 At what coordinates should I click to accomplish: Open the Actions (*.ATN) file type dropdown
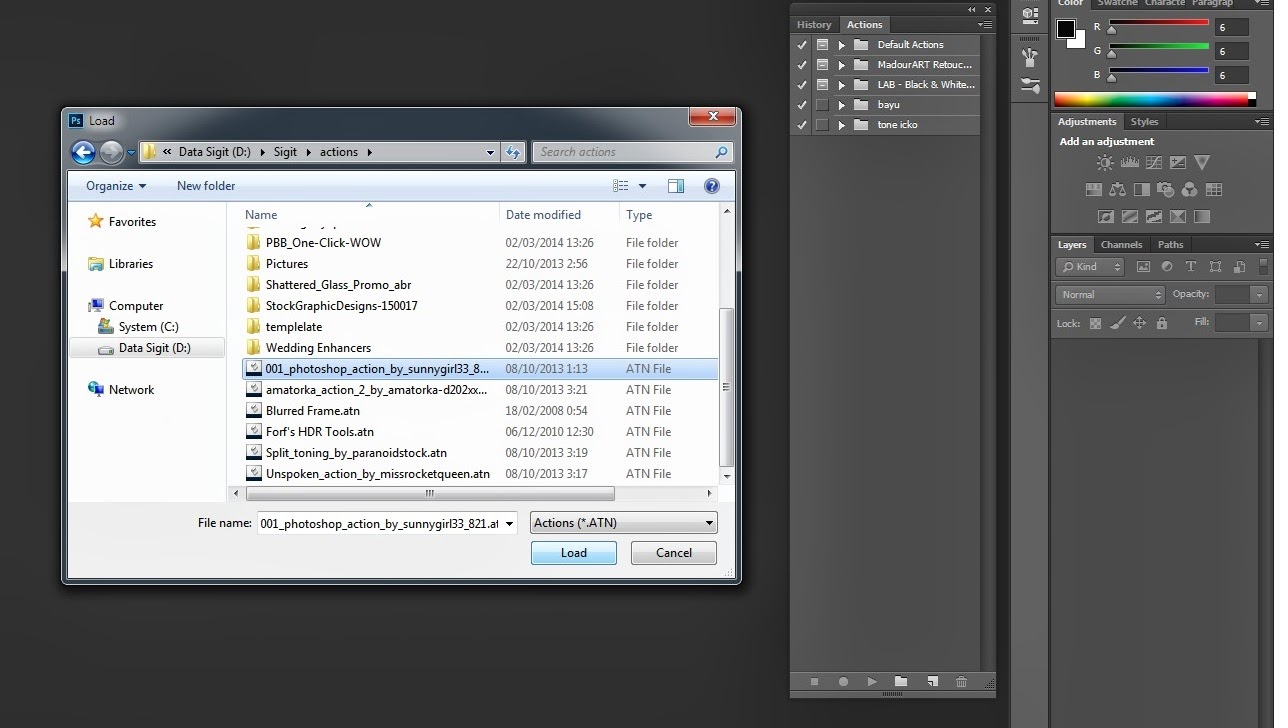tap(707, 522)
